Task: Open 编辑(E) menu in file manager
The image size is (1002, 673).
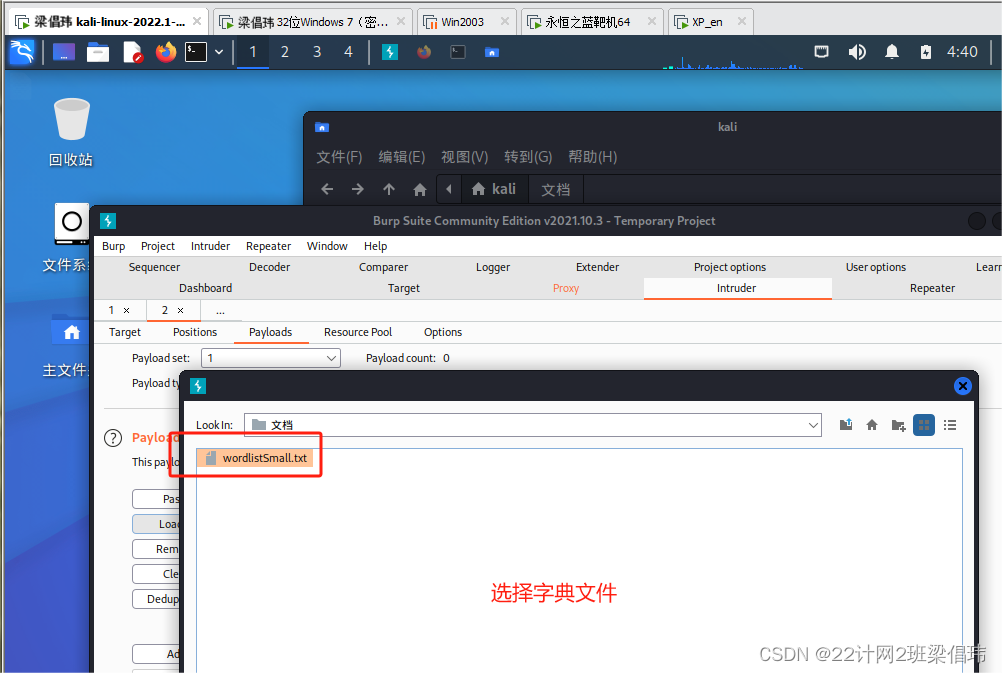Action: click(x=401, y=157)
